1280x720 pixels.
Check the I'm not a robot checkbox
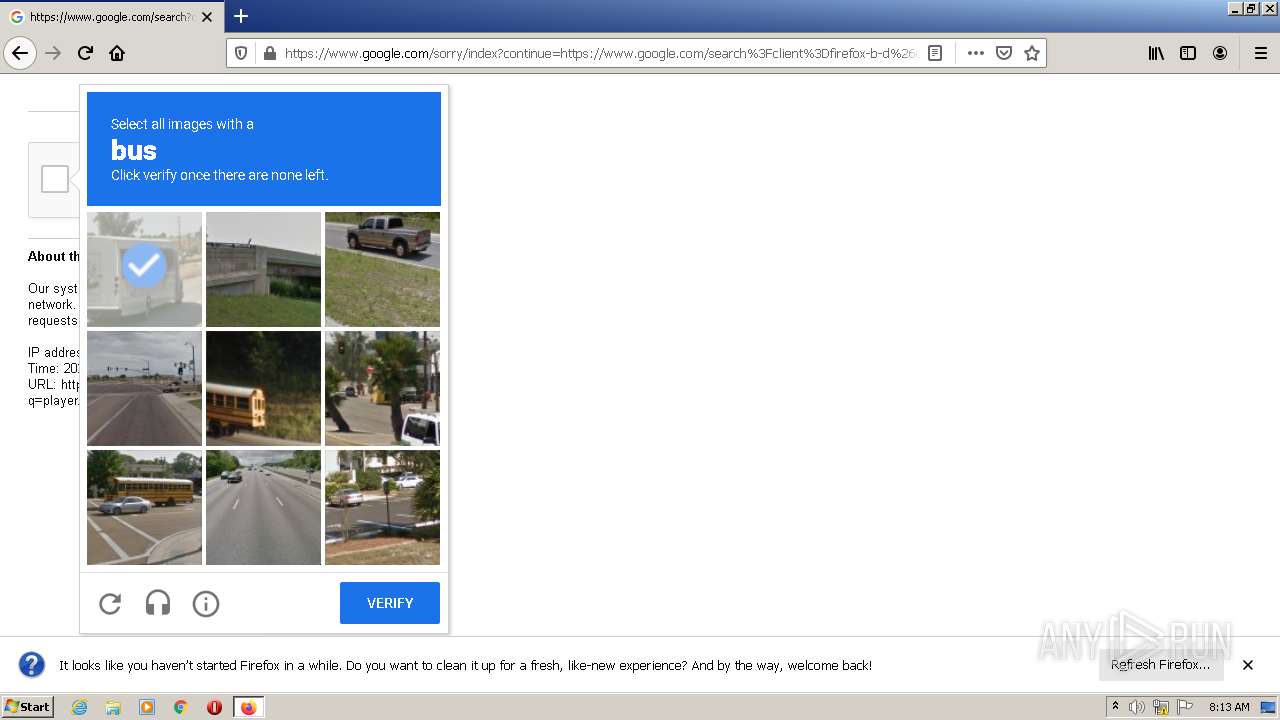point(55,179)
